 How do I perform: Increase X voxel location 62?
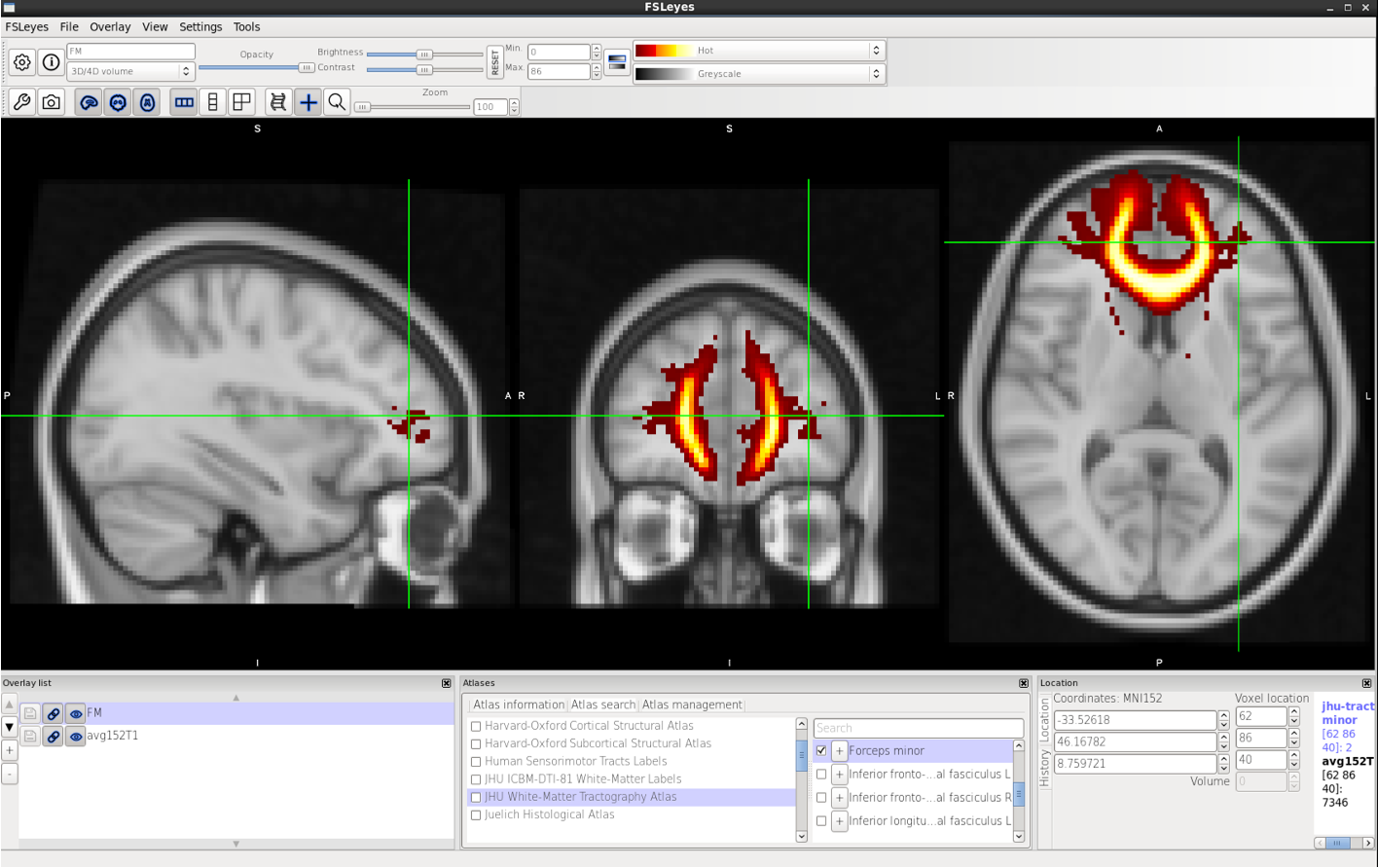point(1294,712)
